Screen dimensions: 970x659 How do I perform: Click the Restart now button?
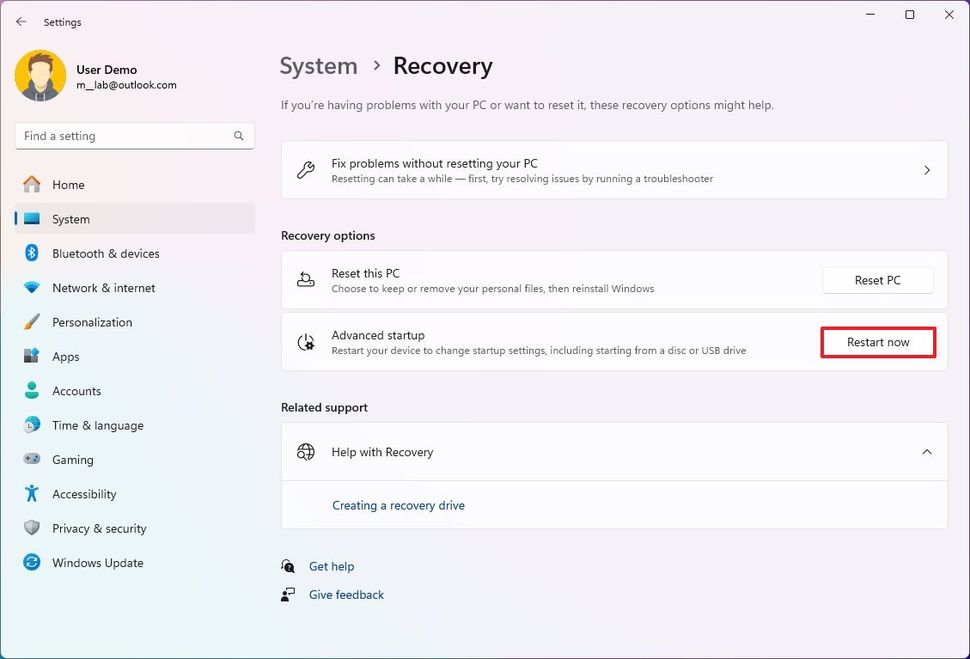(877, 342)
